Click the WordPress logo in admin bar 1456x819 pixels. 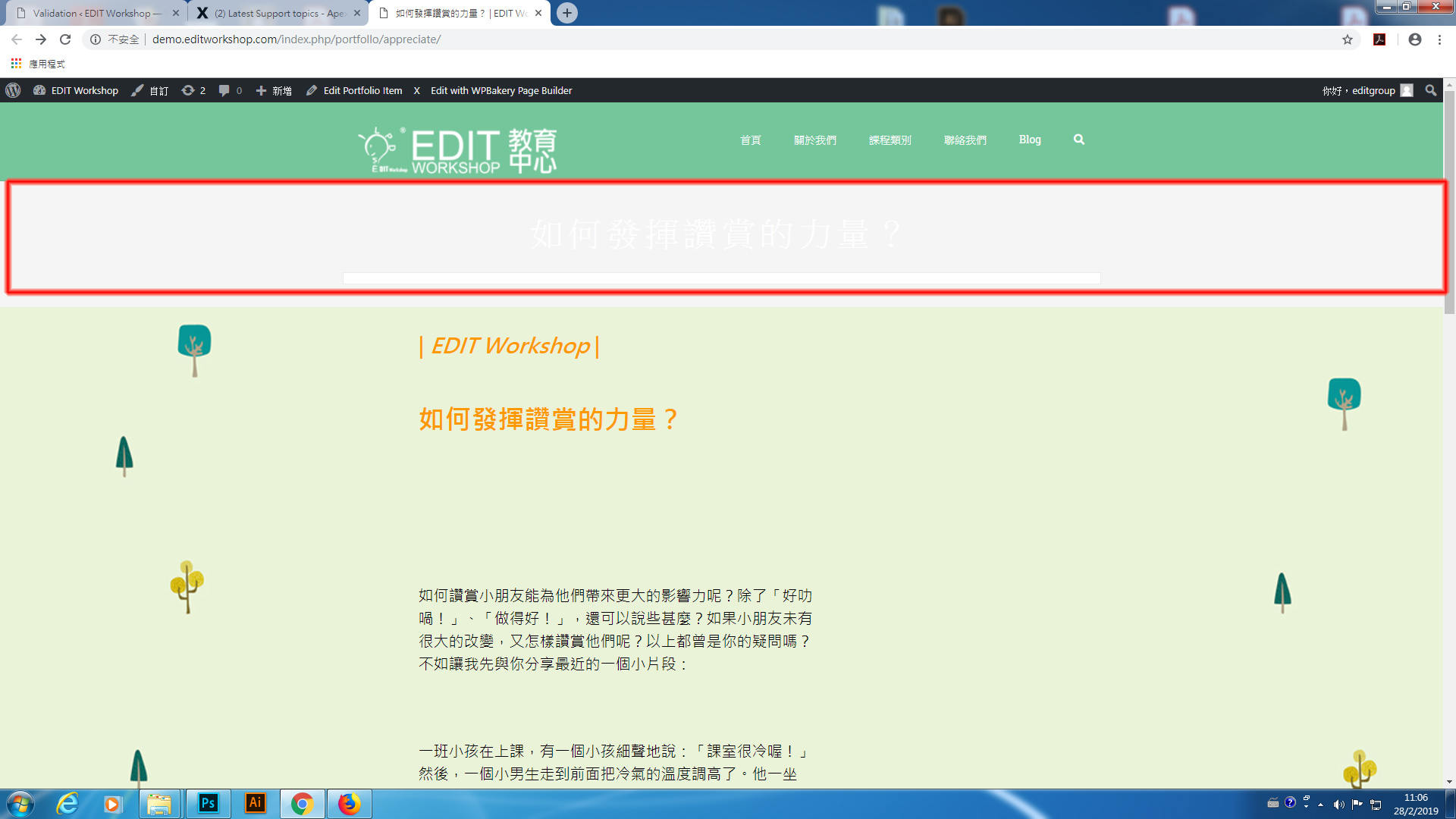point(13,90)
